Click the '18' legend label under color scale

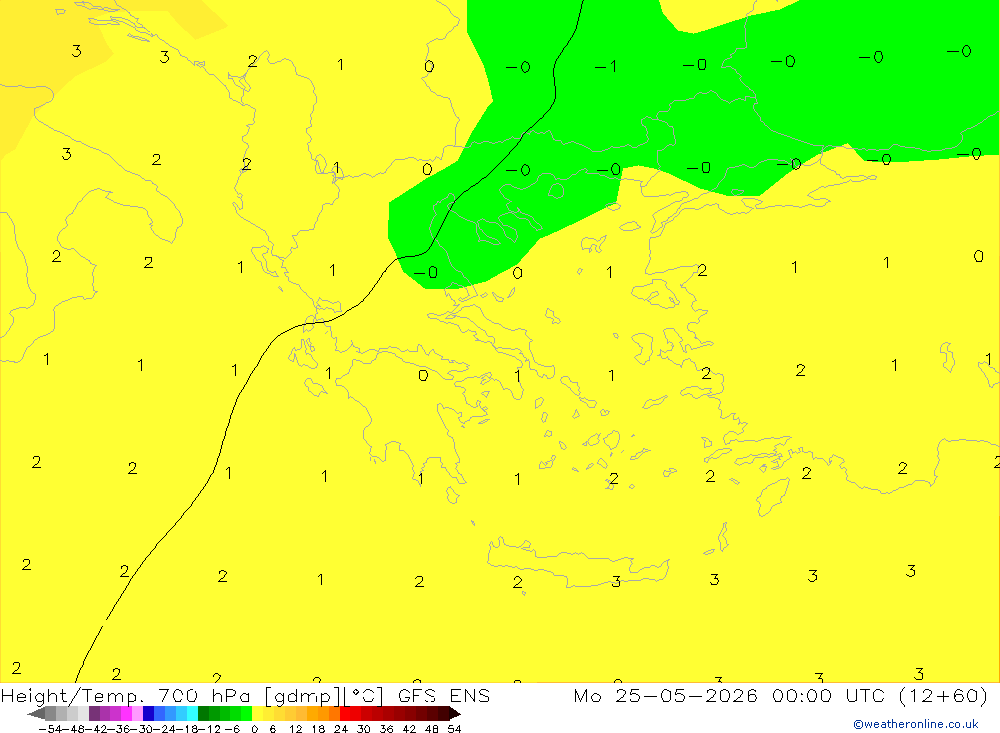318,729
